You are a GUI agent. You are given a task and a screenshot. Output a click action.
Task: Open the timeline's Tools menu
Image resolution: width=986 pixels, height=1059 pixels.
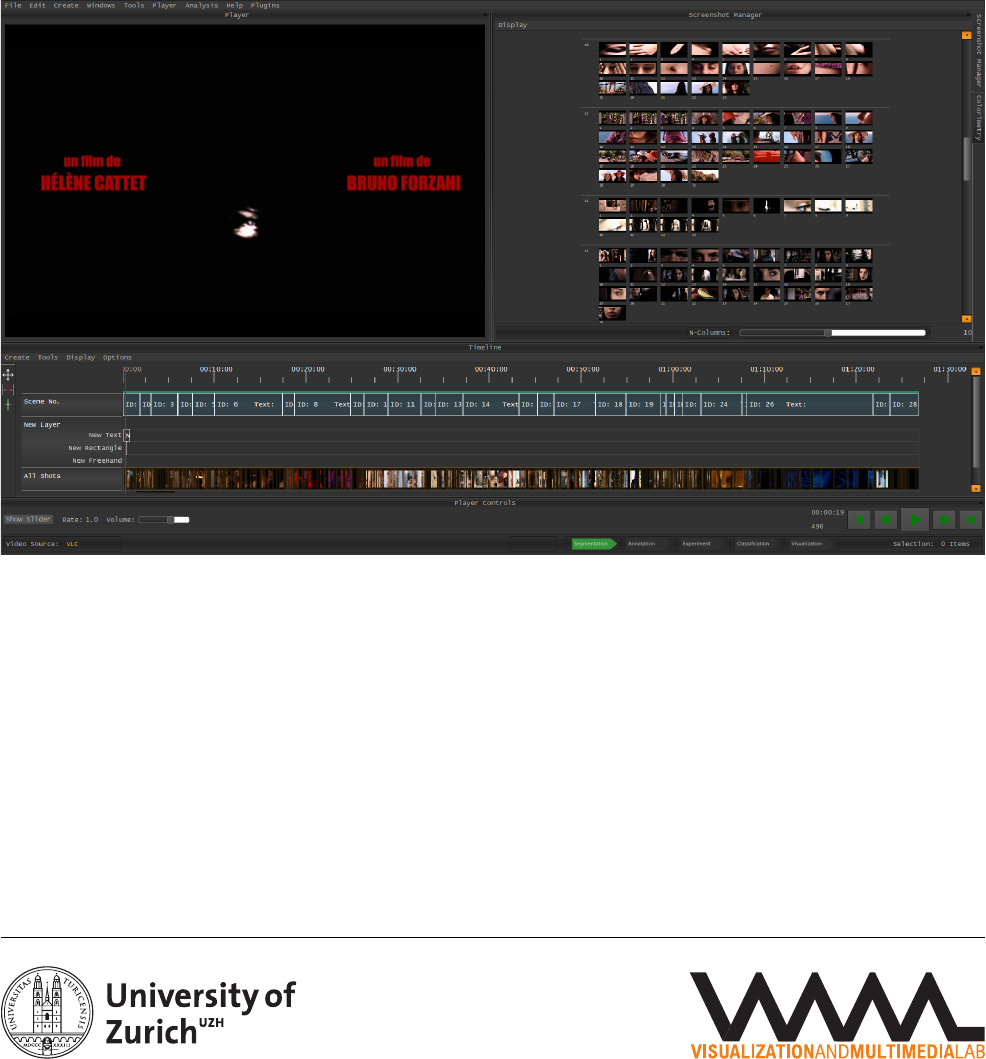[x=47, y=357]
